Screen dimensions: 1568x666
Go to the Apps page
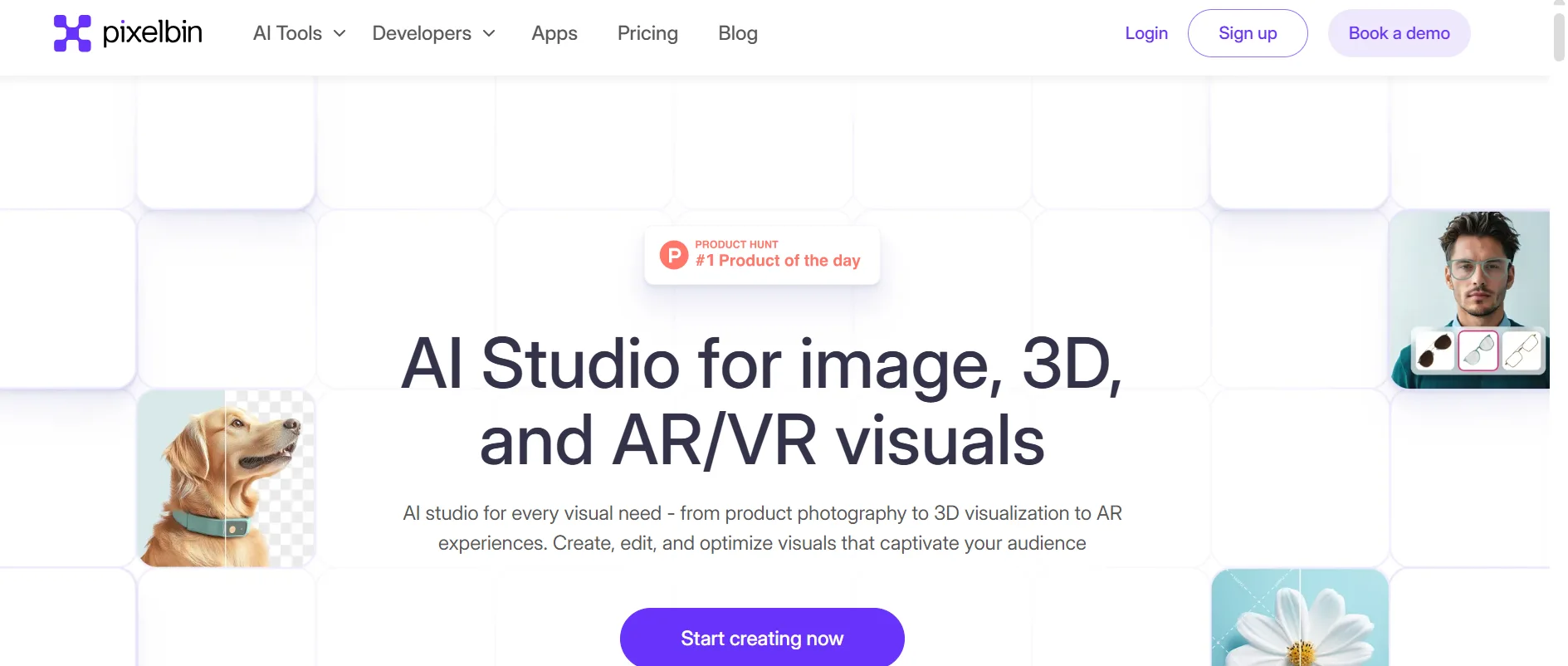(554, 33)
